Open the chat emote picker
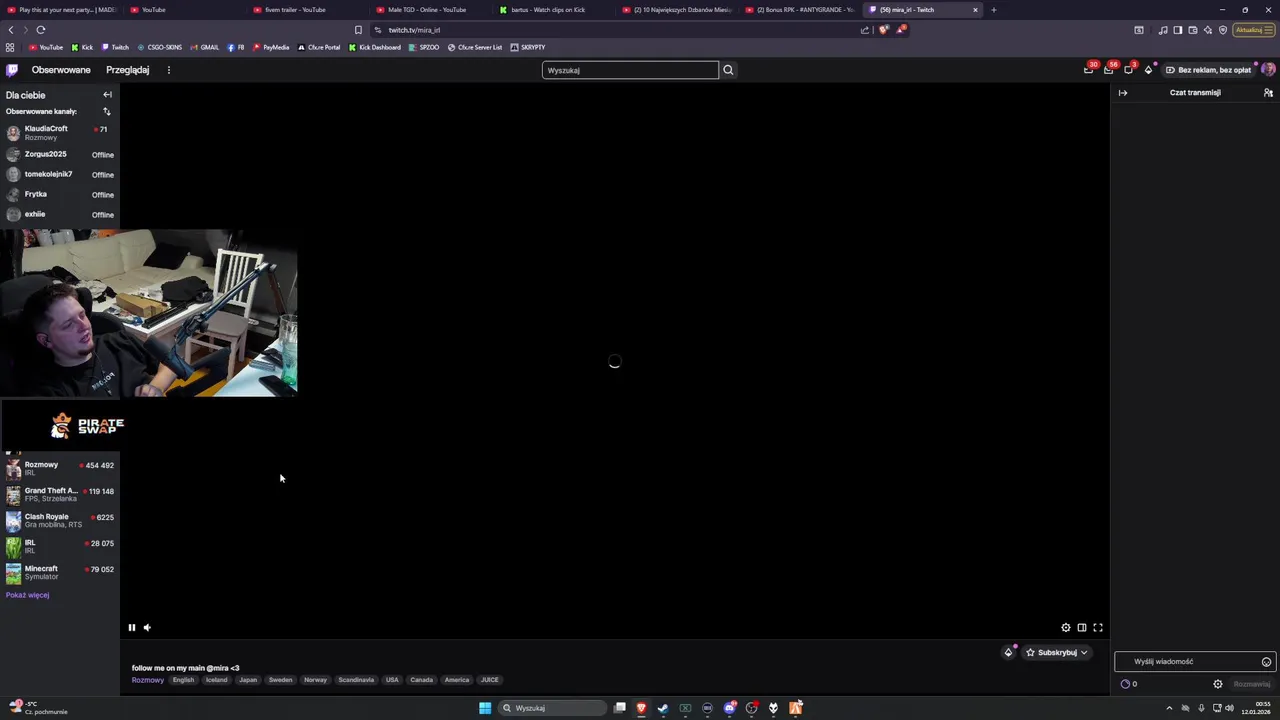 click(1266, 662)
